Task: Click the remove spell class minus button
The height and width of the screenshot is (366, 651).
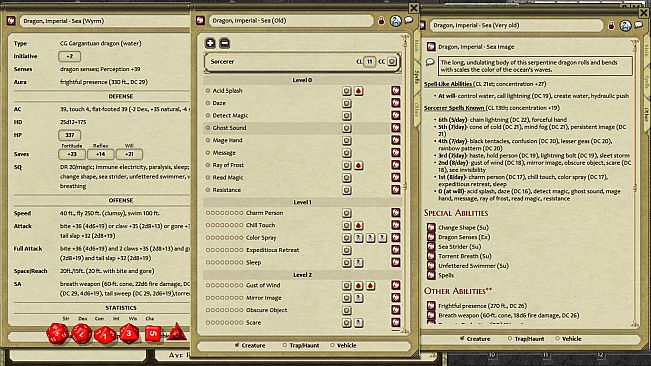Action: pyautogui.click(x=224, y=43)
